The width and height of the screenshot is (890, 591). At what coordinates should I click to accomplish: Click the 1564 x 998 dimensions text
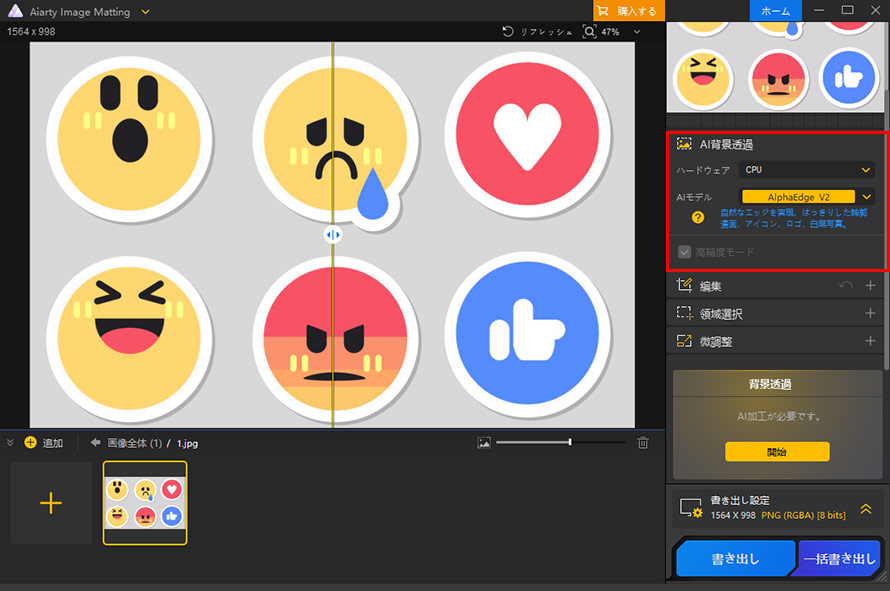pos(31,32)
